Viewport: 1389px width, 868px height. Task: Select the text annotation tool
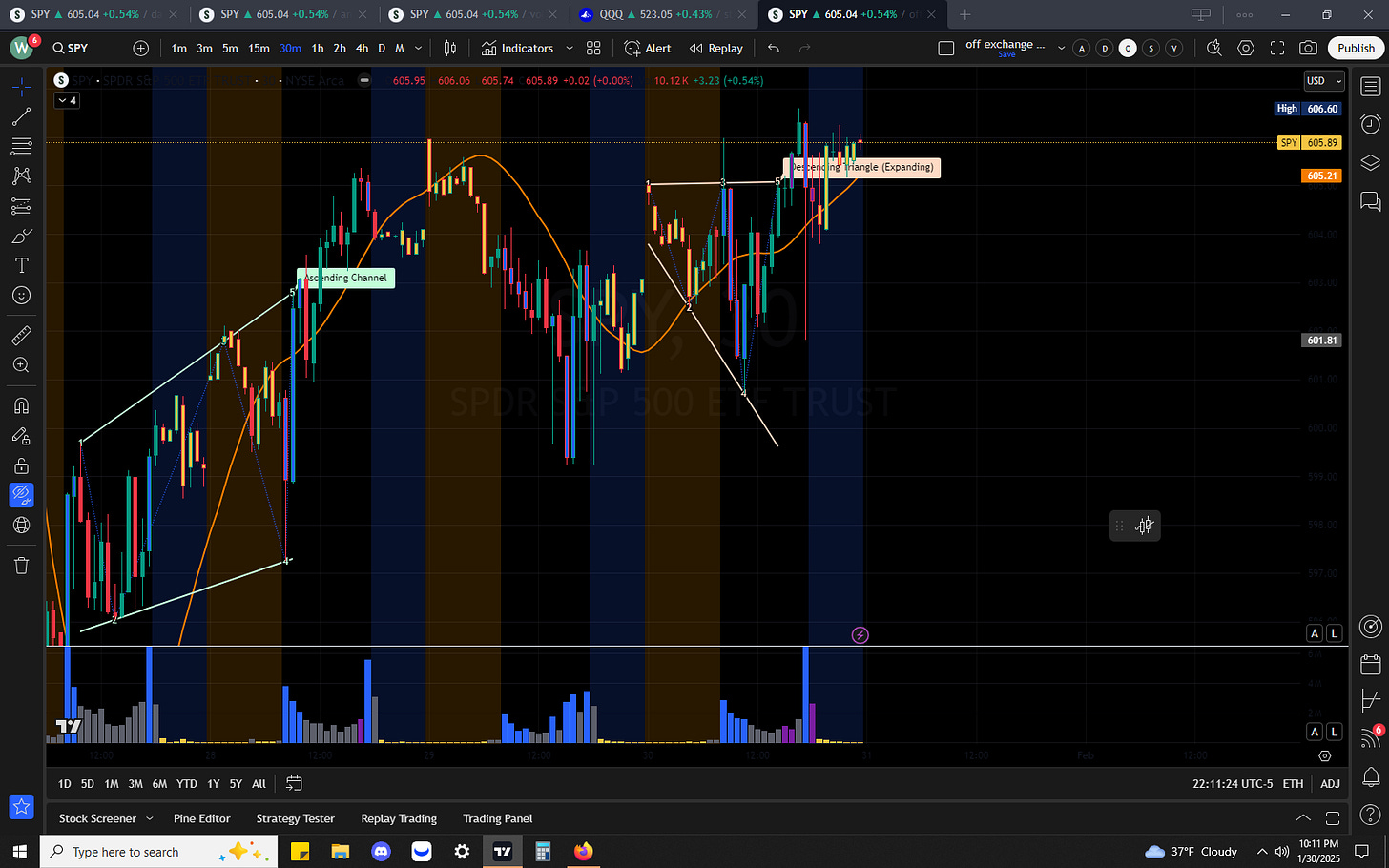point(21,265)
